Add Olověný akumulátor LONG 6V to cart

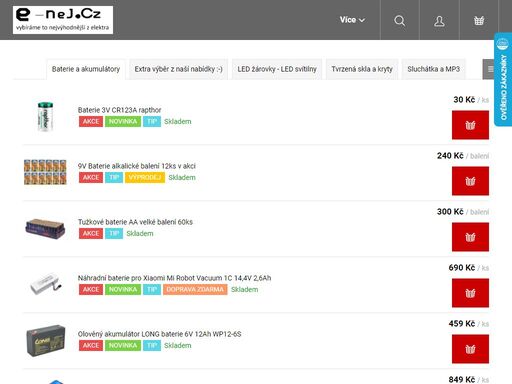tap(470, 349)
